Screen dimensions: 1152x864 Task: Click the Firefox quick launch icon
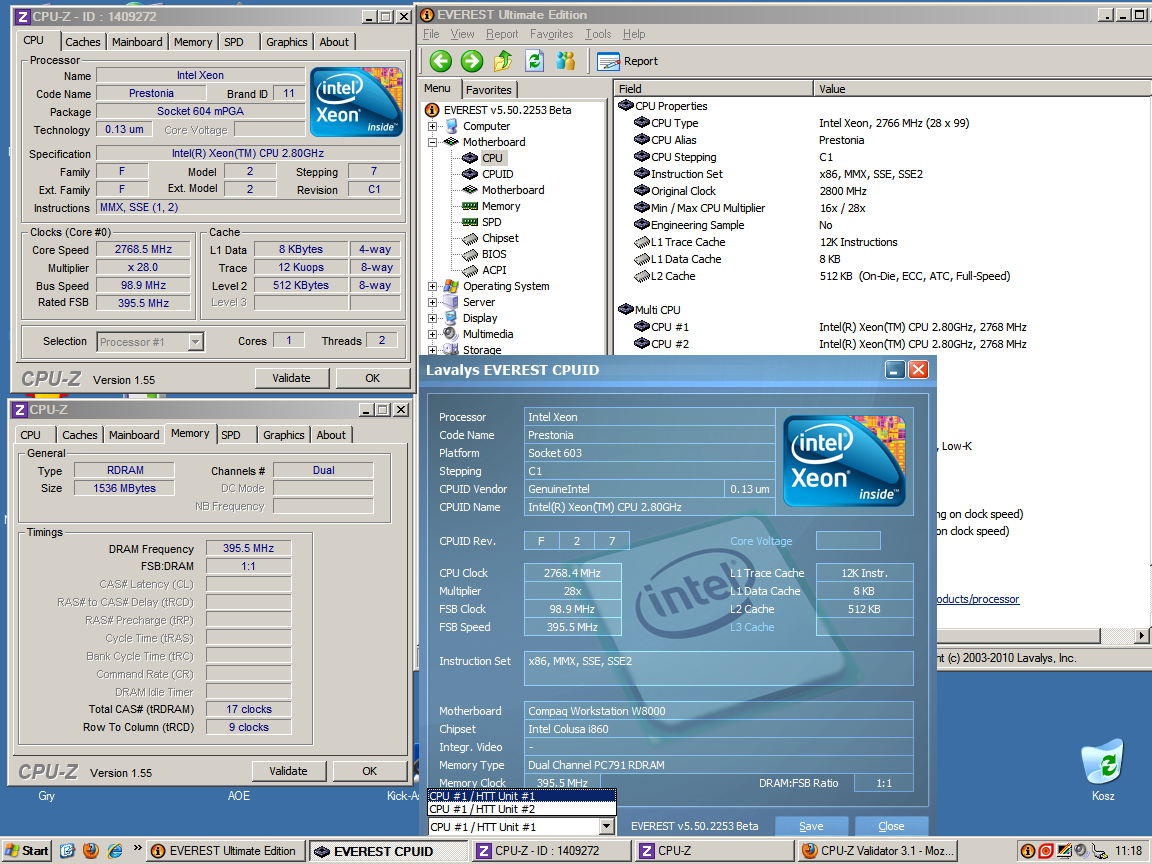[x=91, y=851]
